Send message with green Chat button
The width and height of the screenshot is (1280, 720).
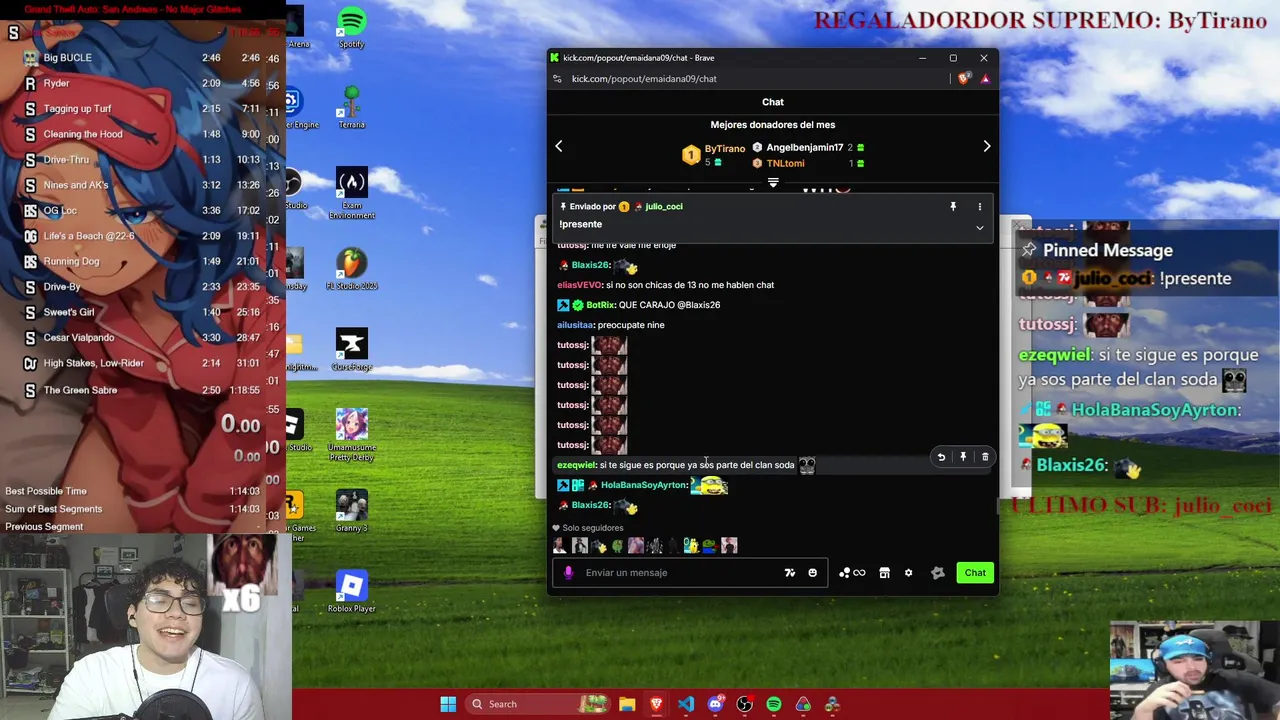(x=975, y=573)
